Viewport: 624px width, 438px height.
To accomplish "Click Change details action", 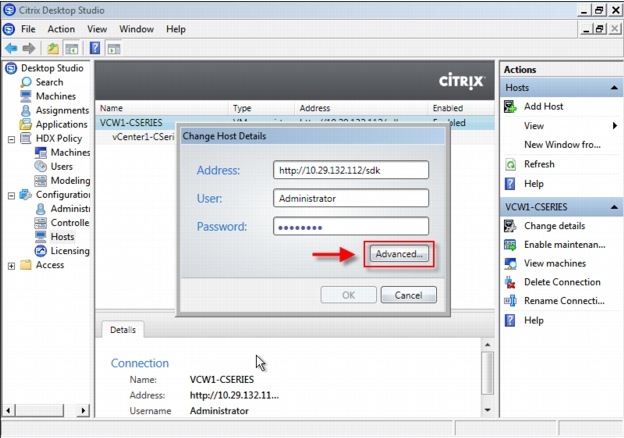I will click(554, 226).
